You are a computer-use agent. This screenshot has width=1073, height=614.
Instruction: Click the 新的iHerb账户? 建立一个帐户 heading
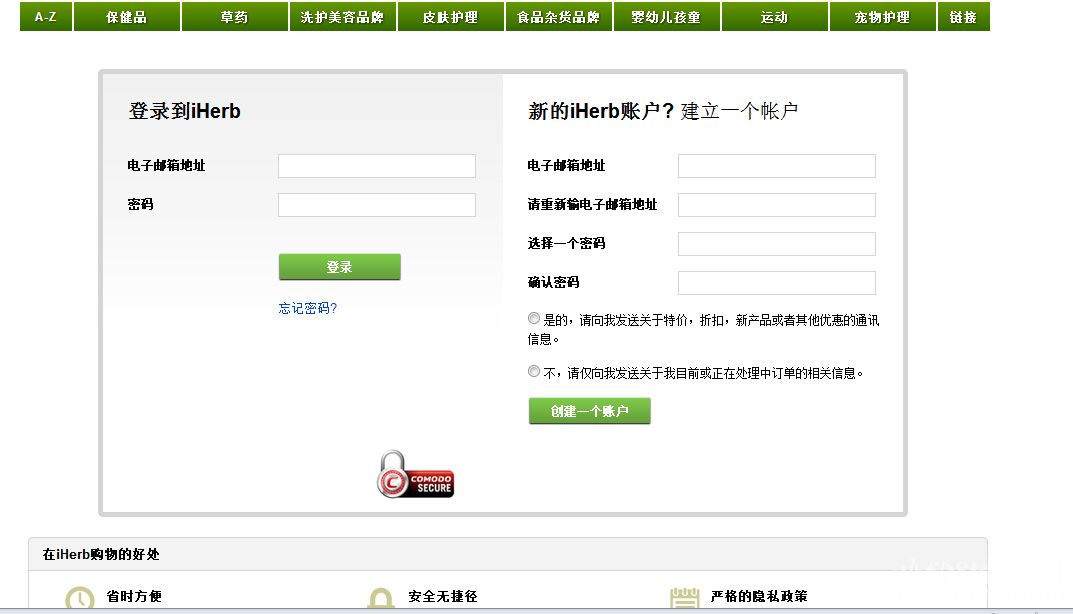pyautogui.click(x=663, y=111)
